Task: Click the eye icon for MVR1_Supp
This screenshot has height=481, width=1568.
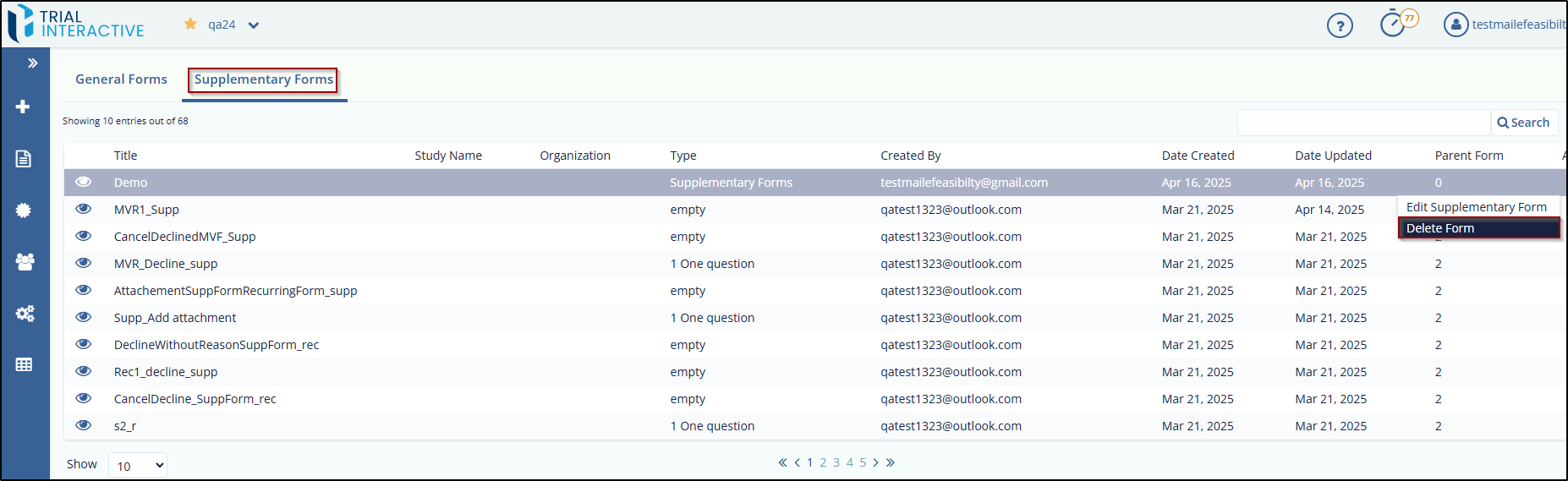Action: tap(83, 210)
